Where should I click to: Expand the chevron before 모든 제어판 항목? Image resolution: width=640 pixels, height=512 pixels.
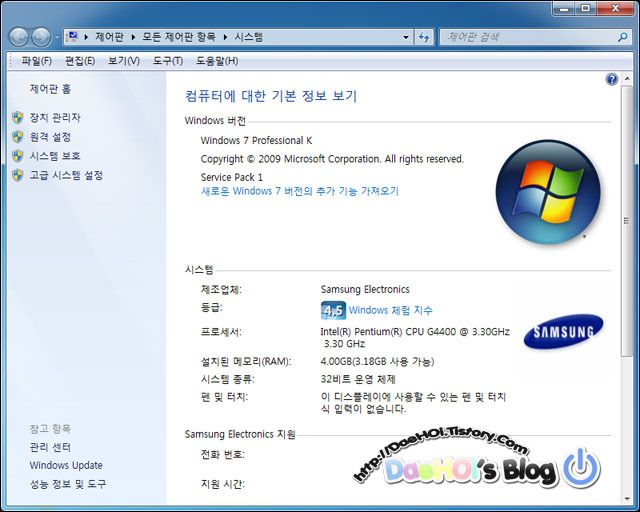133,37
